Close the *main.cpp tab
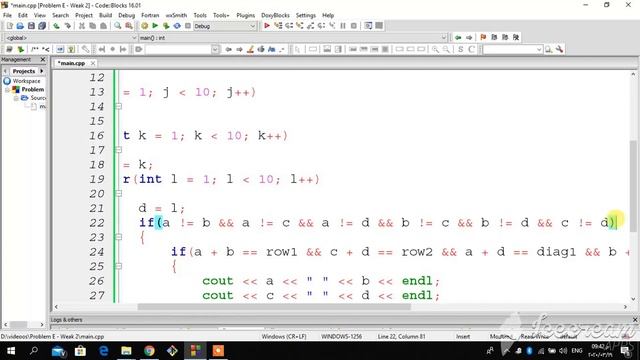 coord(93,63)
